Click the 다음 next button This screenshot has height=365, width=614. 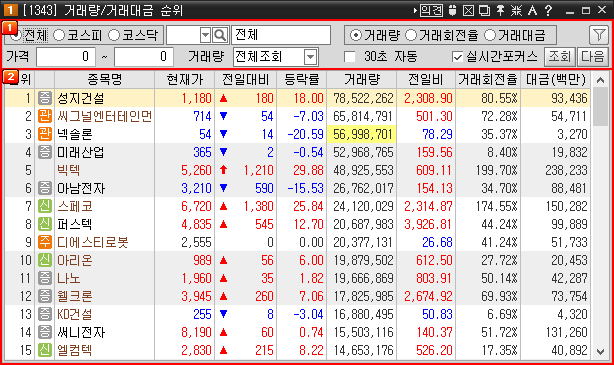click(x=592, y=57)
